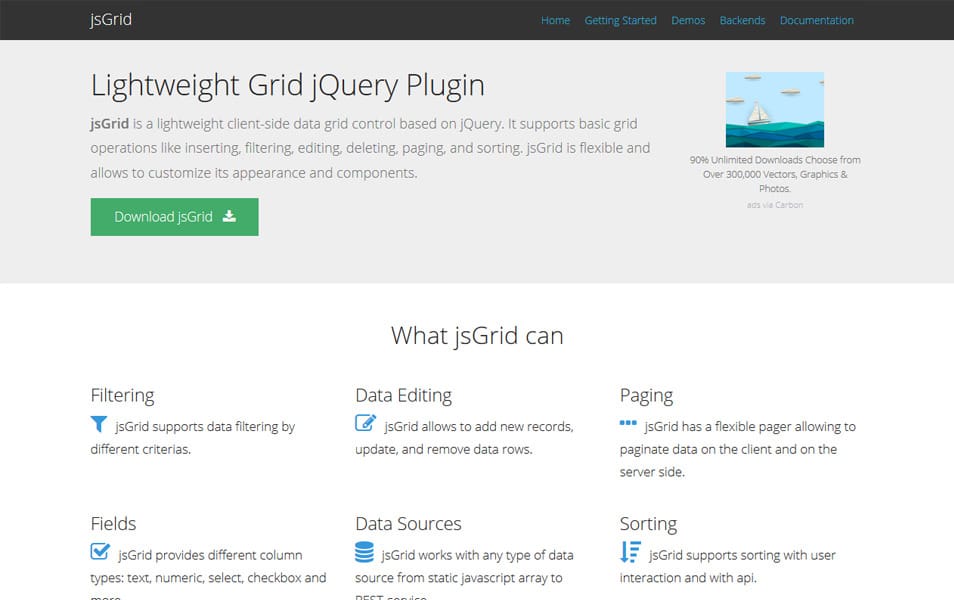Image resolution: width=954 pixels, height=600 pixels.
Task: Open the Getting Started guide
Action: point(620,20)
